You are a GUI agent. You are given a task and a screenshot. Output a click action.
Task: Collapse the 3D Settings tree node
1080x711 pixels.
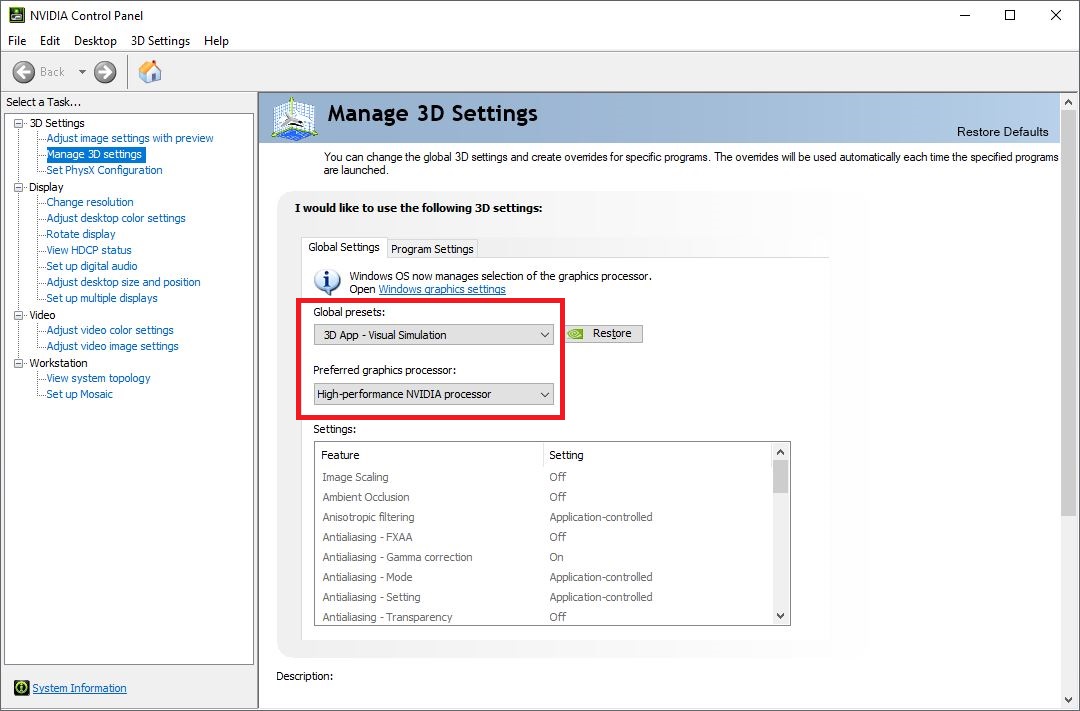click(x=19, y=123)
